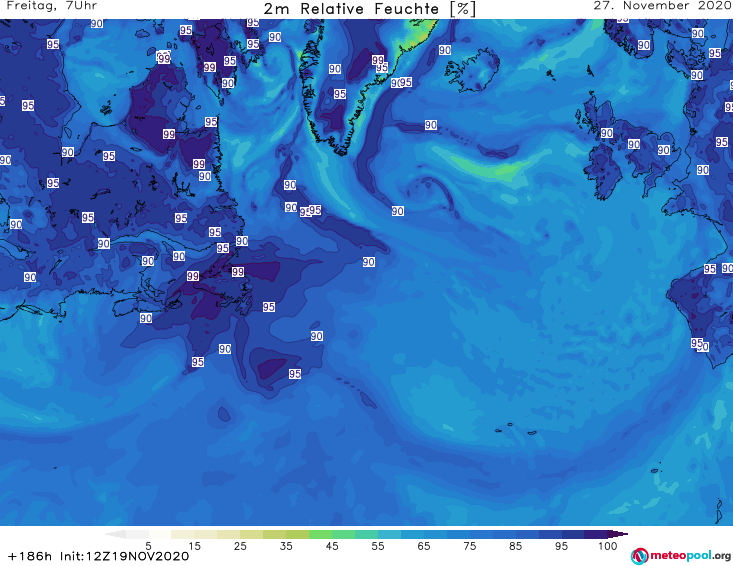This screenshot has width=733, height=566.
Task: Click legend scale value 35
Action: point(286,546)
